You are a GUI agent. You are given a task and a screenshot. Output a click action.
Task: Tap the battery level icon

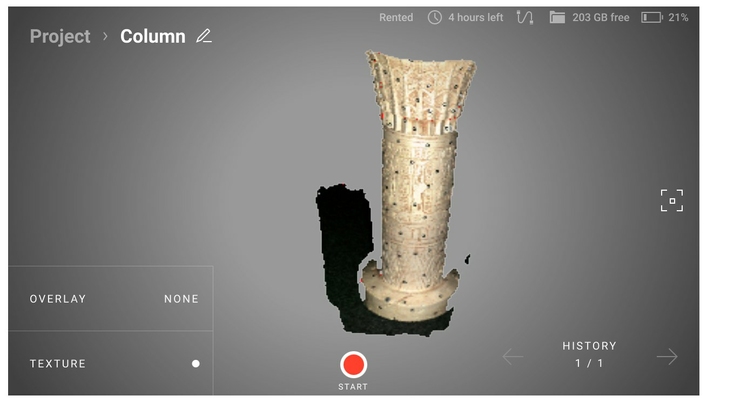coord(652,18)
